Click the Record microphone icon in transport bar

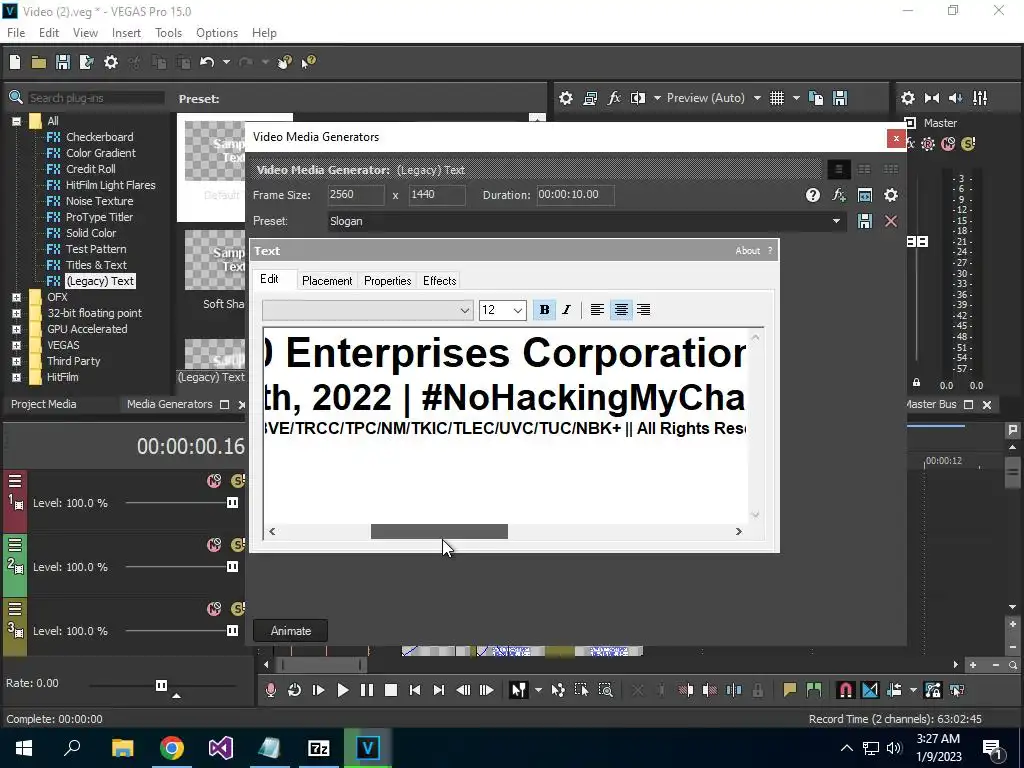[270, 690]
